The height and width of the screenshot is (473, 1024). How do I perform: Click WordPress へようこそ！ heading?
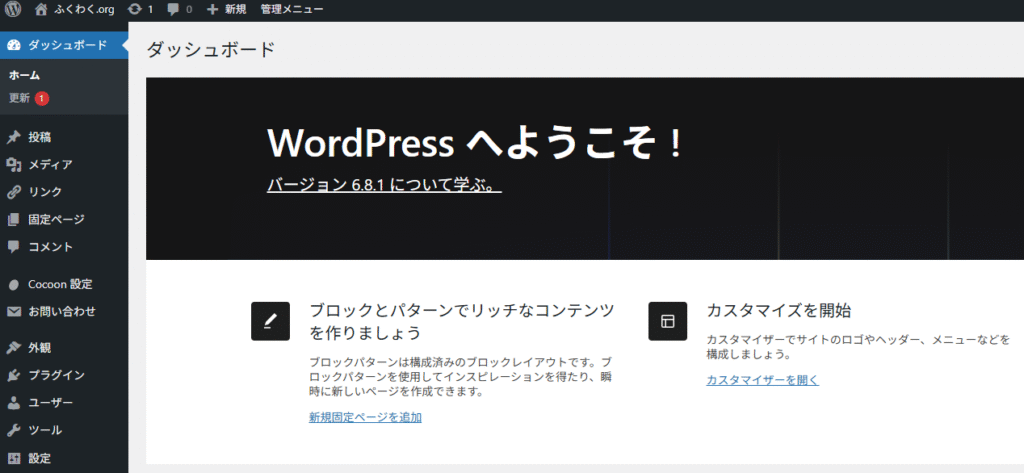(x=475, y=143)
